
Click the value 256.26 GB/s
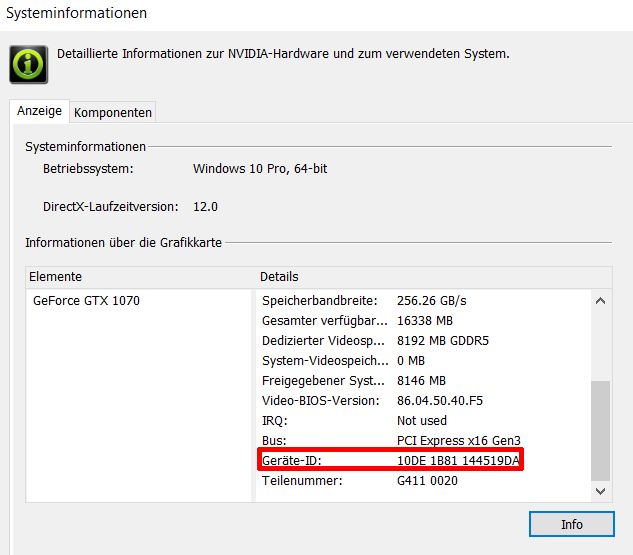tap(432, 301)
